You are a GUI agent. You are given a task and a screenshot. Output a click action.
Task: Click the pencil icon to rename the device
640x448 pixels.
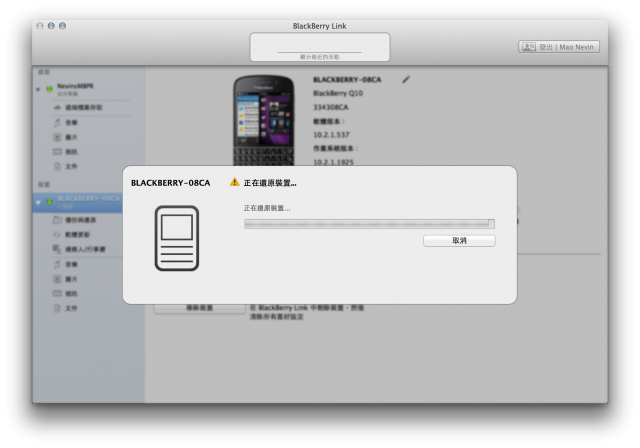click(x=406, y=80)
